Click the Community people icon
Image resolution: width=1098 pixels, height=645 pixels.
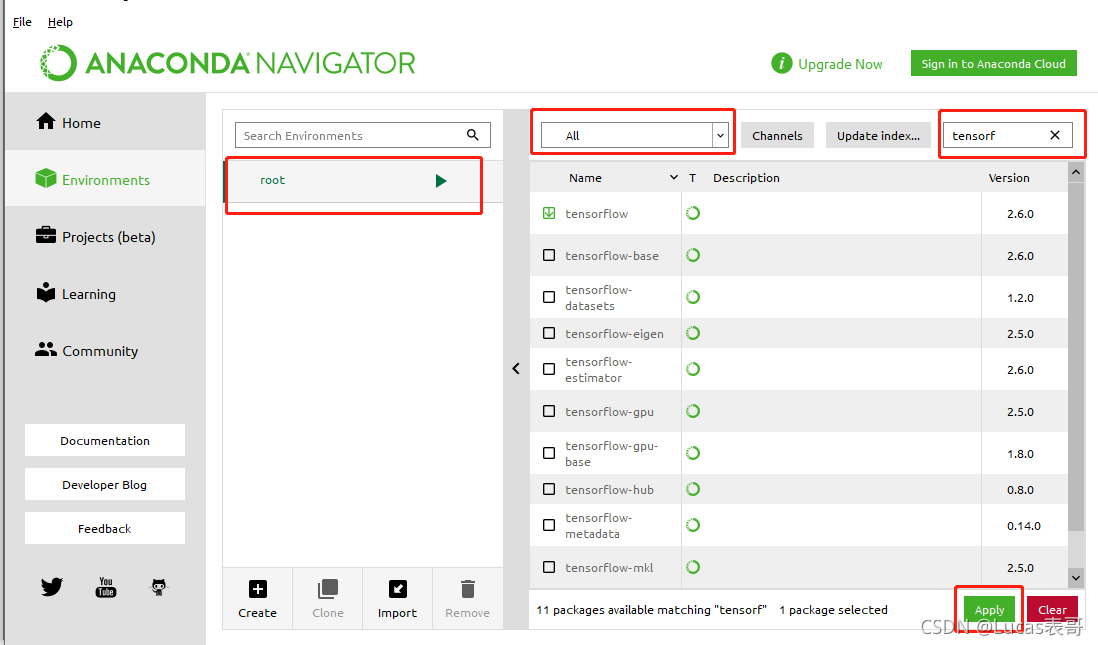pos(46,349)
